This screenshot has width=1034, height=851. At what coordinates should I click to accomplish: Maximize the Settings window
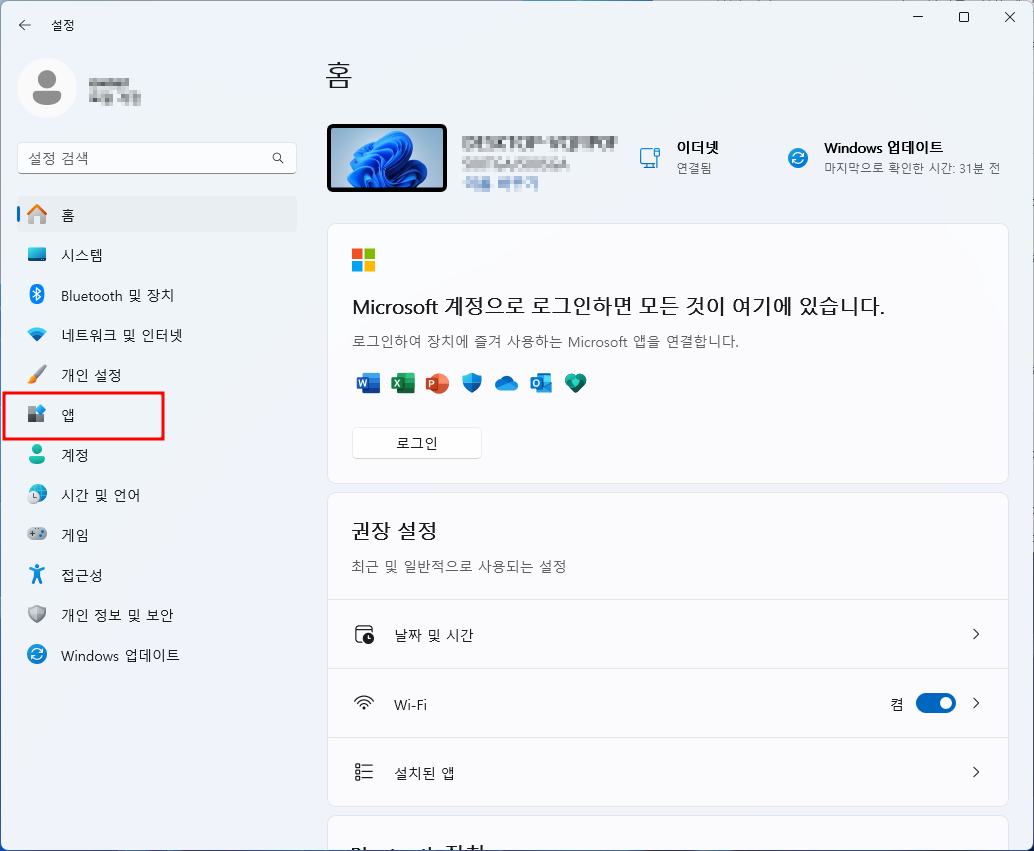click(963, 17)
